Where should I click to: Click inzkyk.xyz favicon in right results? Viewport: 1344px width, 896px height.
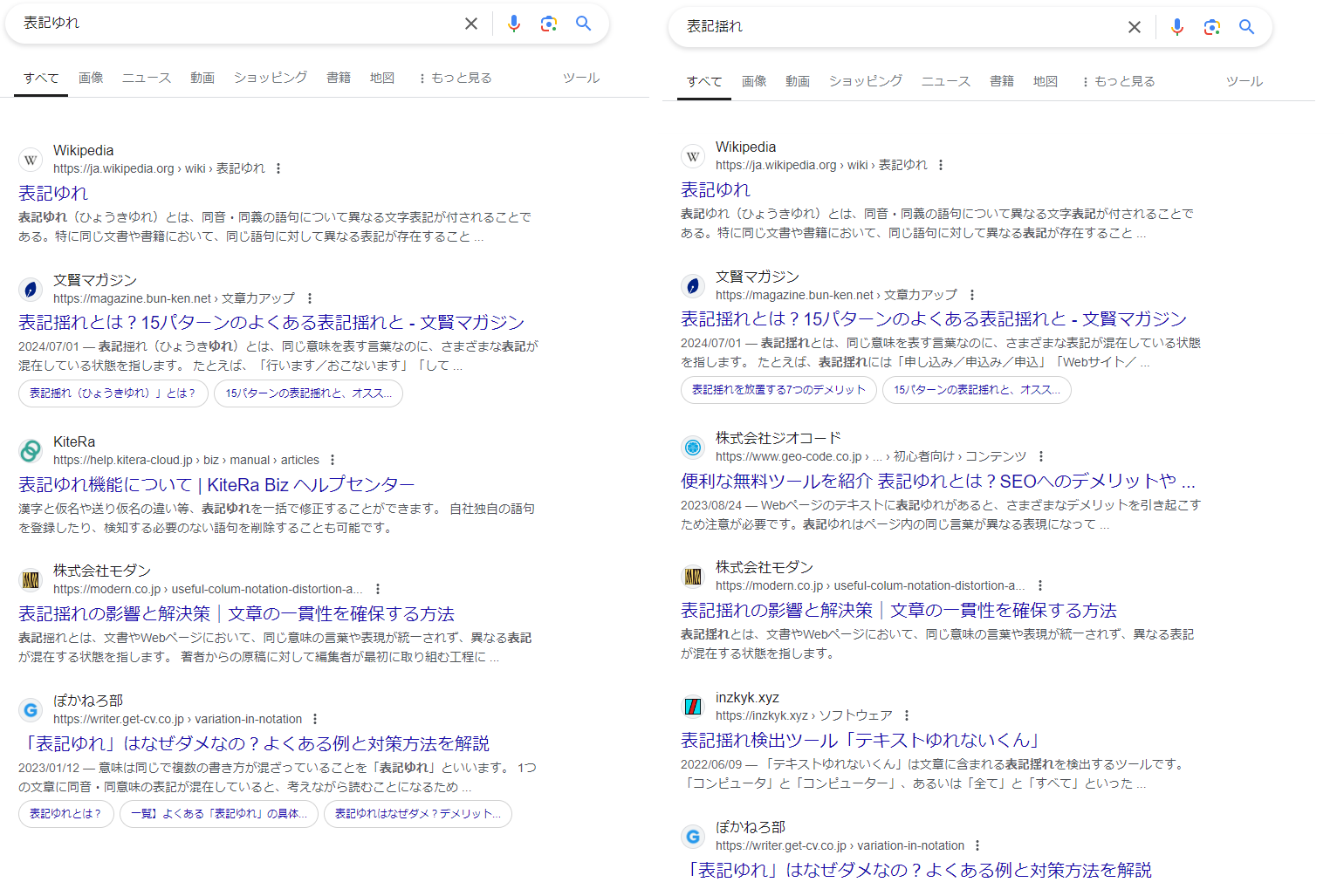tap(693, 707)
